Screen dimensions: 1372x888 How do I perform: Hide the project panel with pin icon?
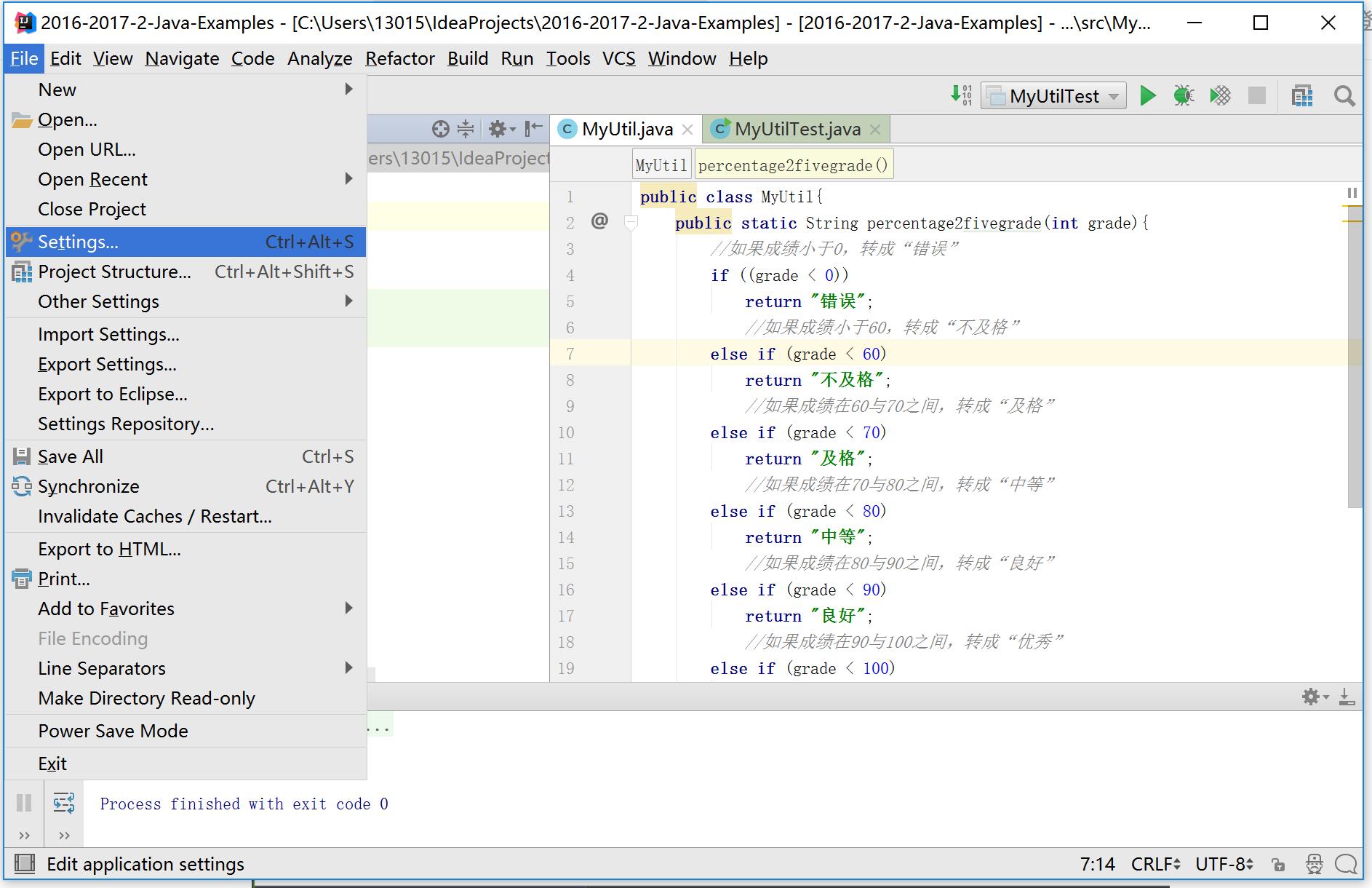click(x=534, y=129)
